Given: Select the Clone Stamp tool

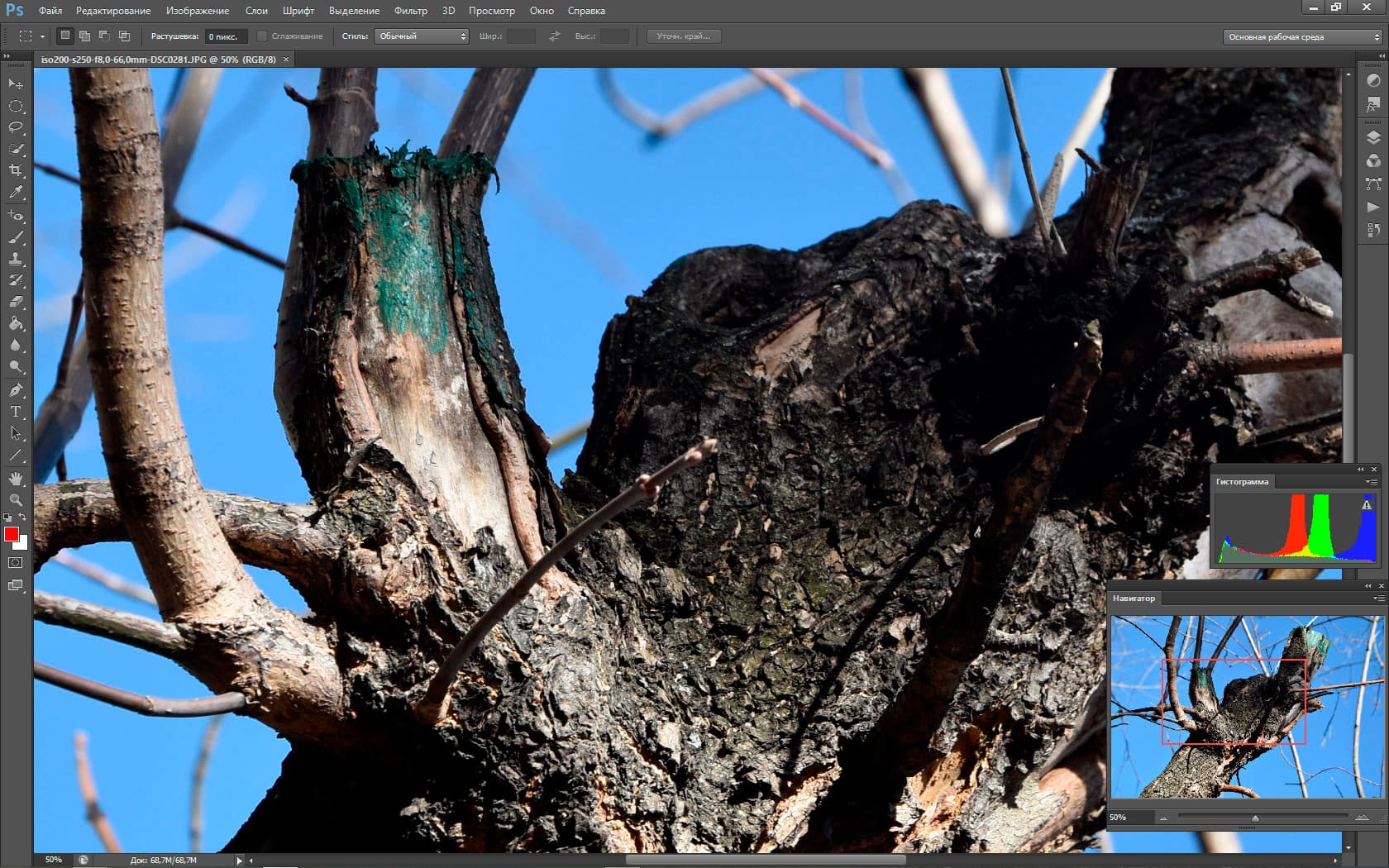Looking at the screenshot, I should [x=16, y=259].
